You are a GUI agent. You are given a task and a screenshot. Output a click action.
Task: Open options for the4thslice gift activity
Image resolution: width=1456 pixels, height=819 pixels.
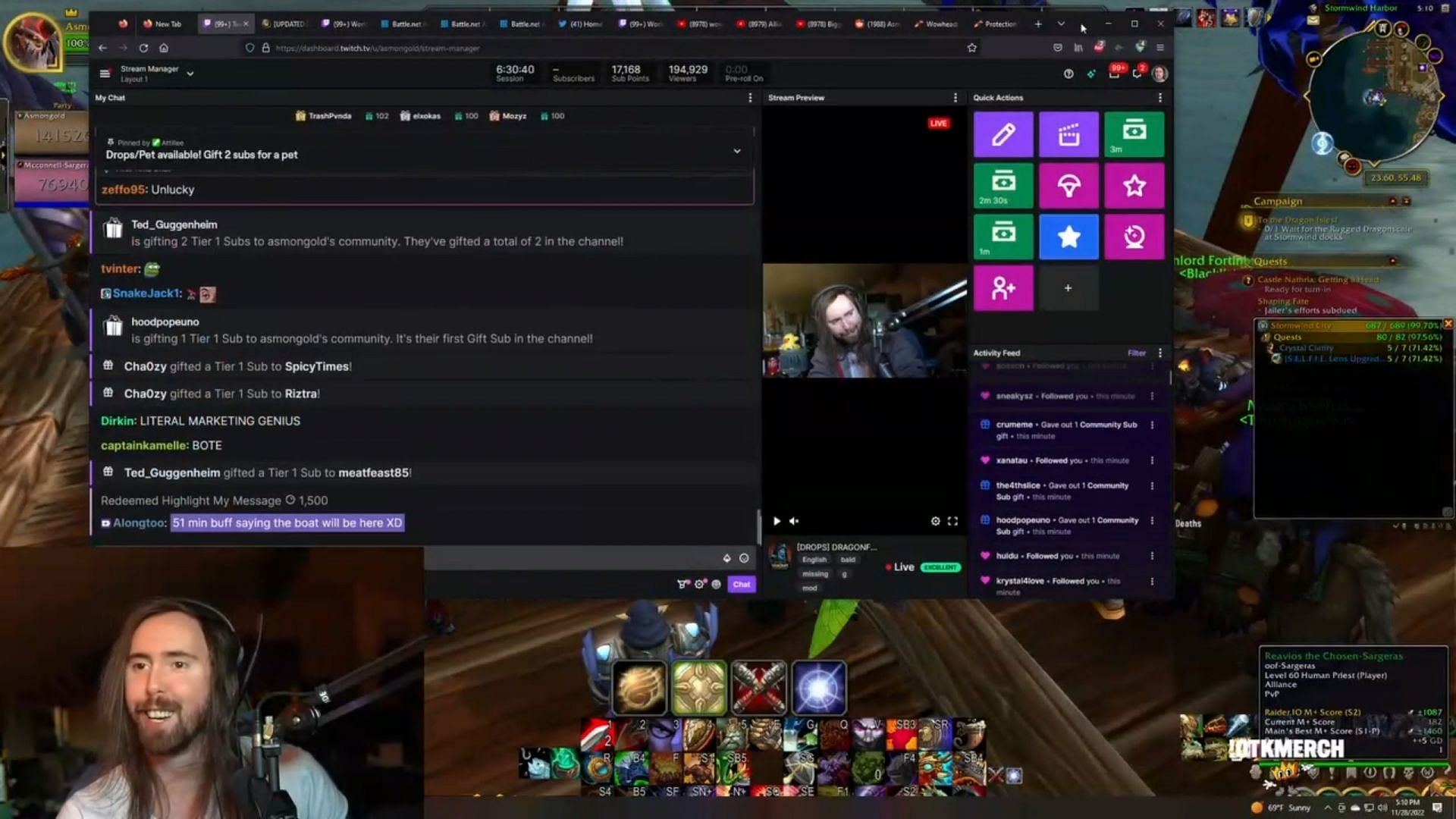[x=1152, y=485]
